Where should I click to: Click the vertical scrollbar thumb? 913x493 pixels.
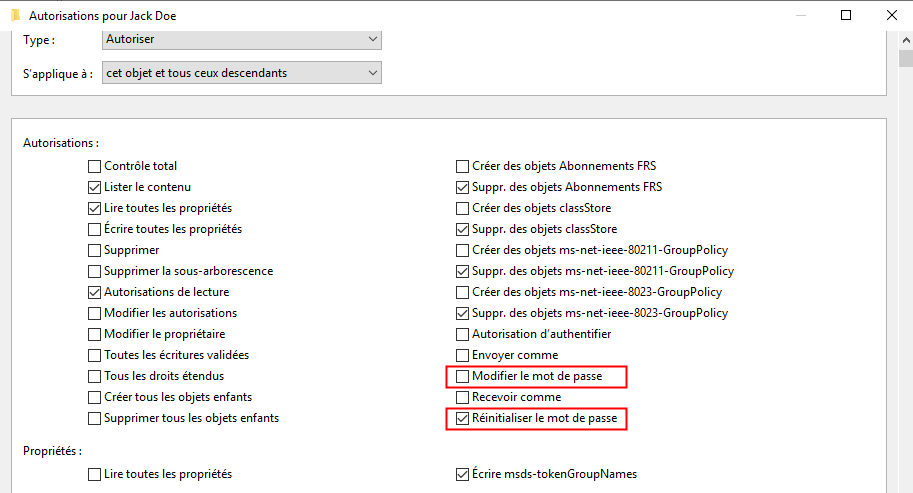pyautogui.click(x=906, y=59)
